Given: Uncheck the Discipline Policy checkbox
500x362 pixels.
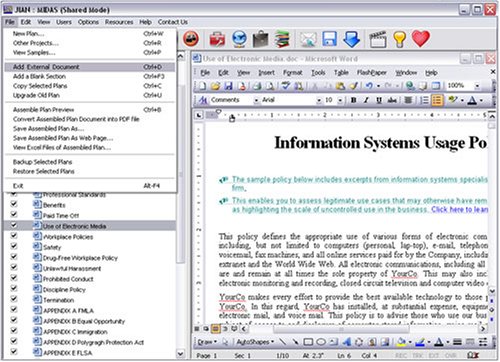Looking at the screenshot, I should (14, 288).
